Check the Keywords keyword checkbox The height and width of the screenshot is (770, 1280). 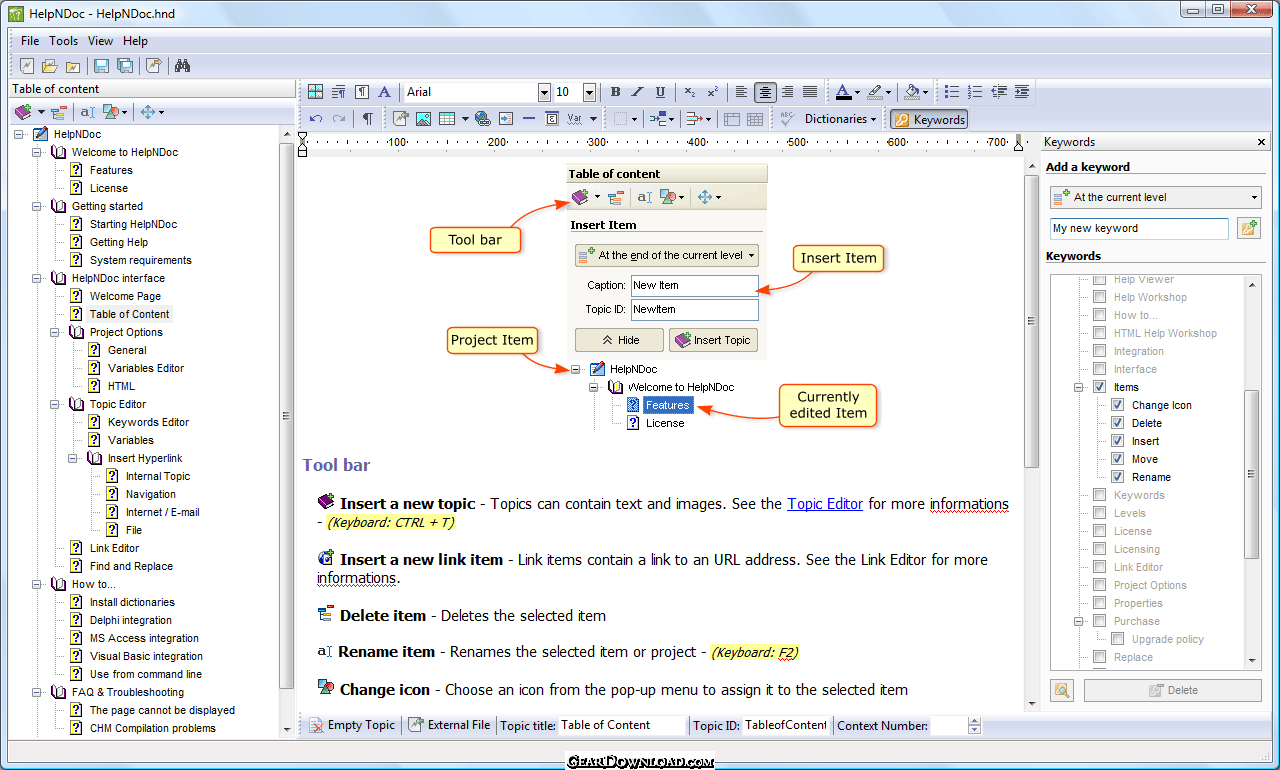1099,495
